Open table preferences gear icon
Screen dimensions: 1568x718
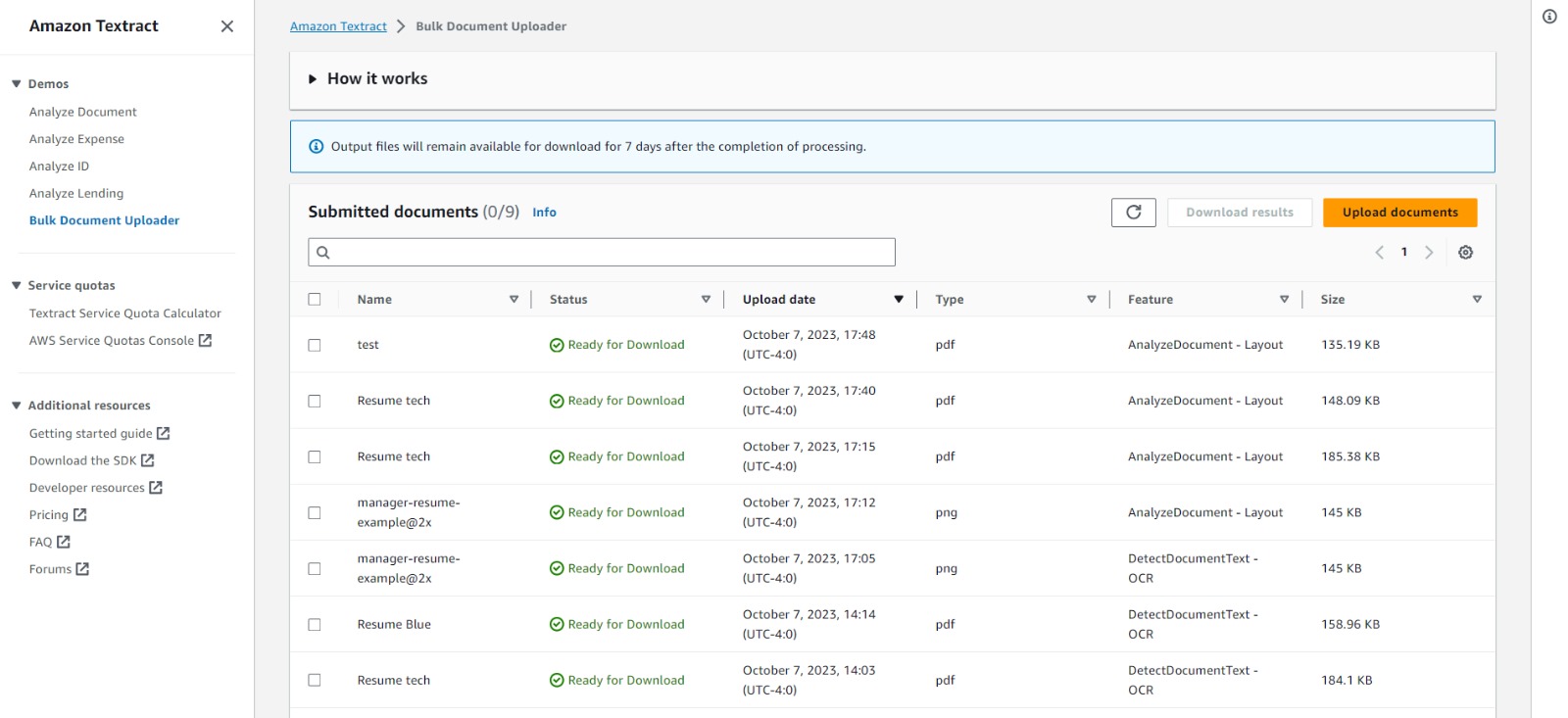[x=1465, y=253]
